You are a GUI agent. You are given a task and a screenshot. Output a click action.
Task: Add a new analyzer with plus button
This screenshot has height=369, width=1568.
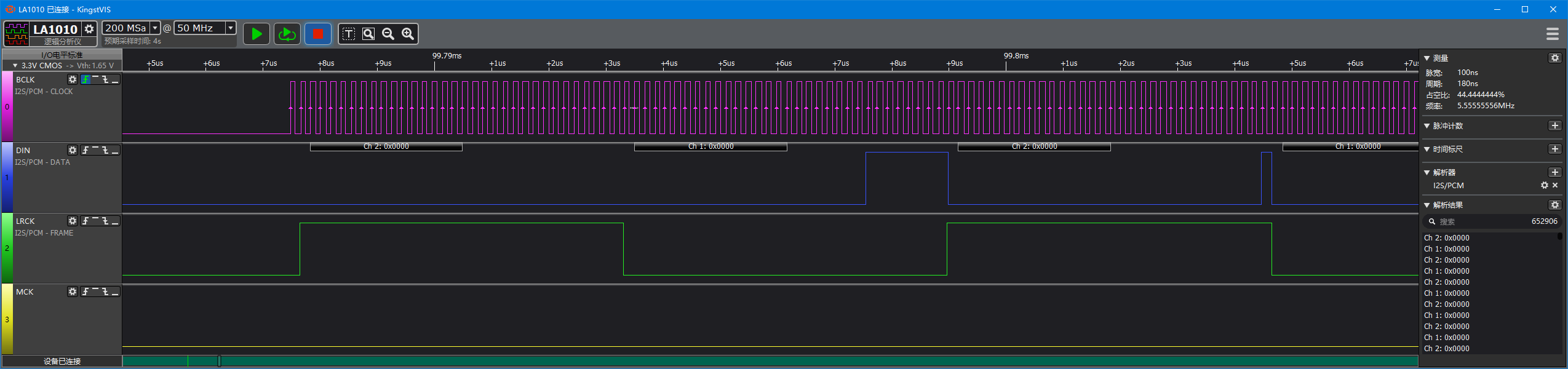tap(1555, 172)
